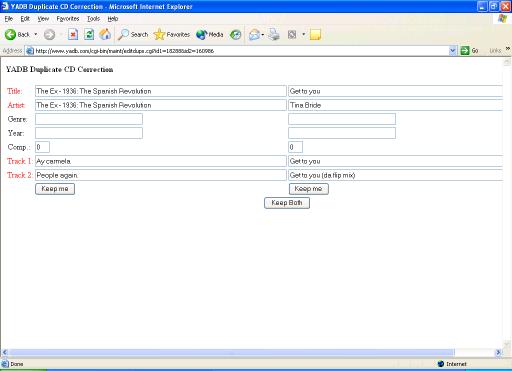Viewport: 512px width, 371px height.
Task: Click the 'Comp.:' label
Action: click(19, 147)
